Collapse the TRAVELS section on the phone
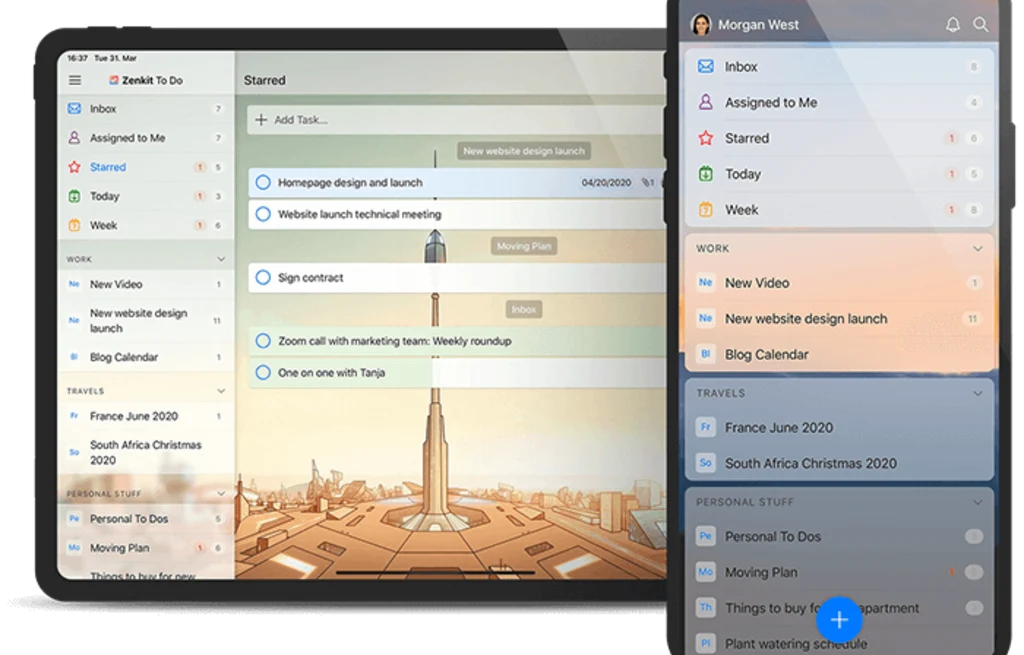The image size is (1024, 655). (978, 393)
